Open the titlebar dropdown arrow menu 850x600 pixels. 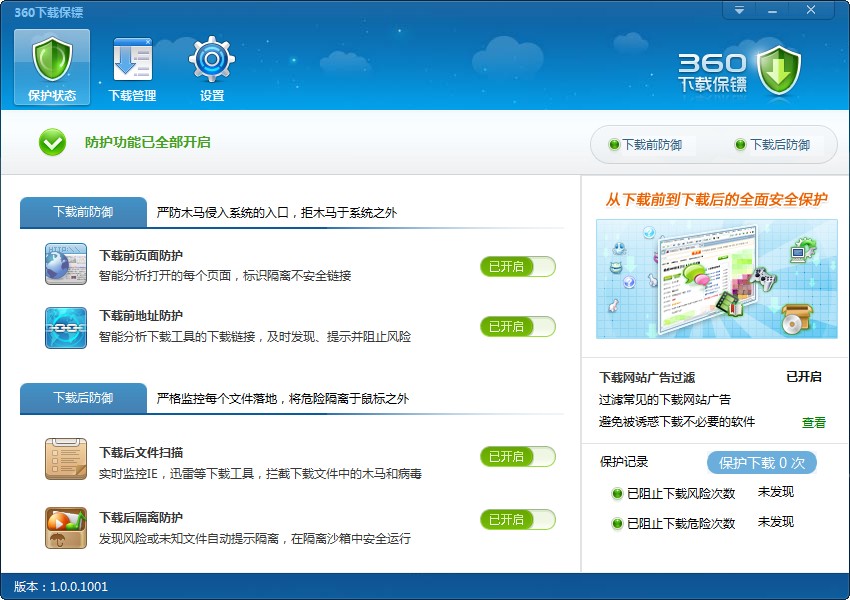point(738,10)
